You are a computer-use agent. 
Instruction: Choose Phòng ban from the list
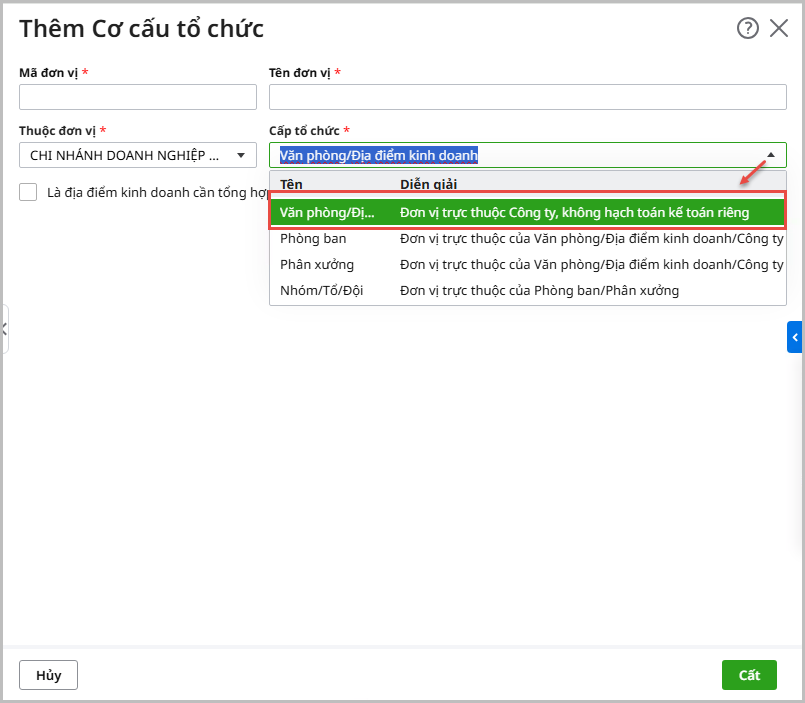(x=313, y=239)
